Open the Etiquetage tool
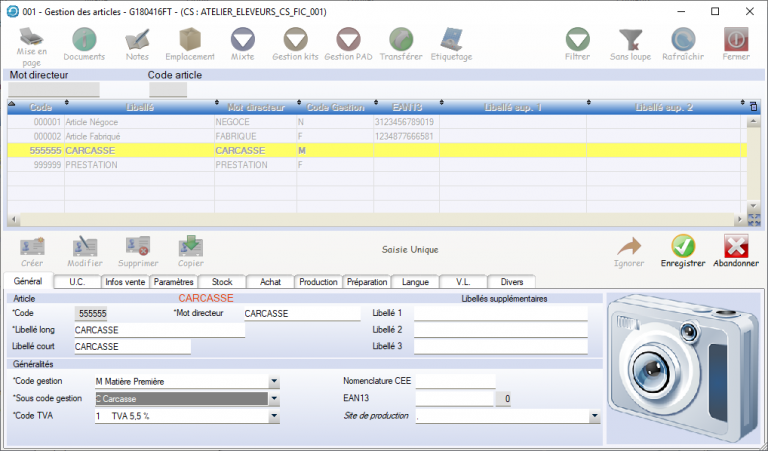 click(x=451, y=39)
